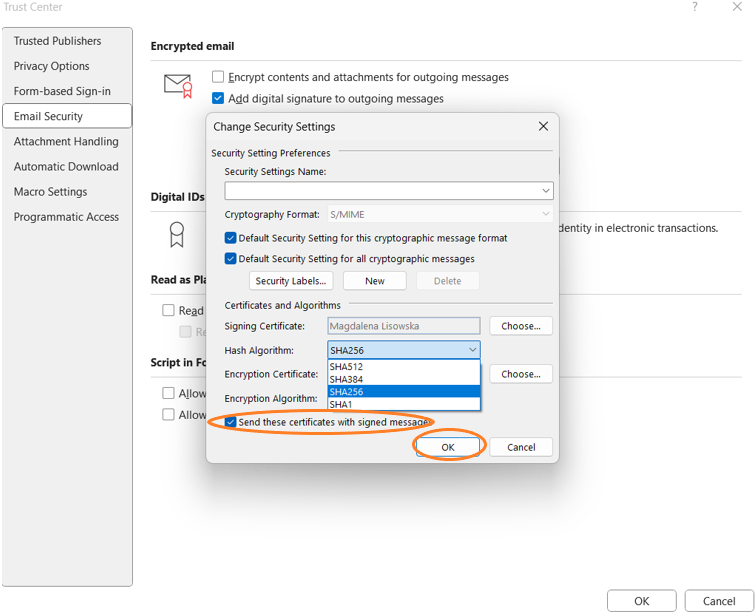Toggle send certificates with signed messages
The height and width of the screenshot is (615, 756).
point(230,422)
